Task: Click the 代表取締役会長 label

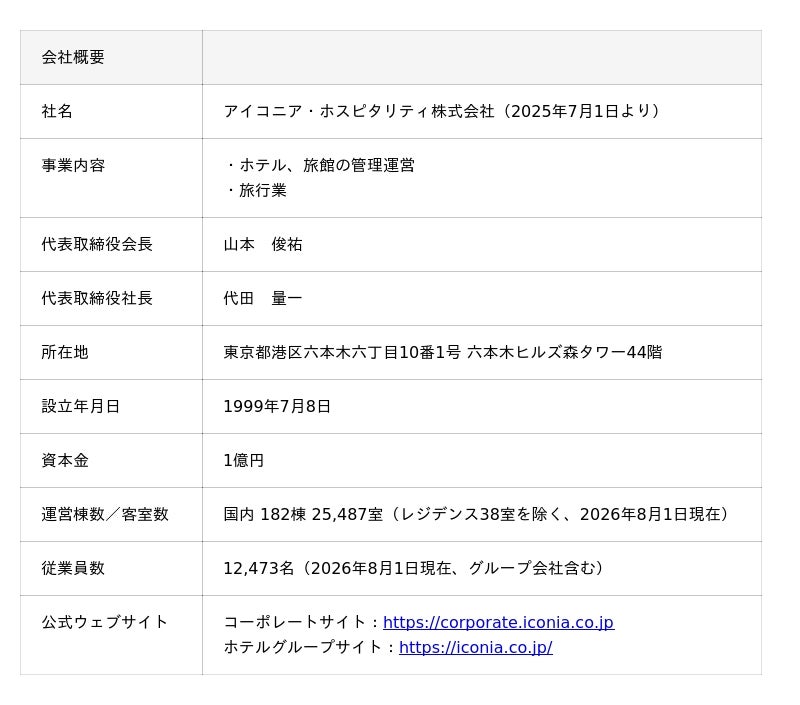Action: point(97,244)
